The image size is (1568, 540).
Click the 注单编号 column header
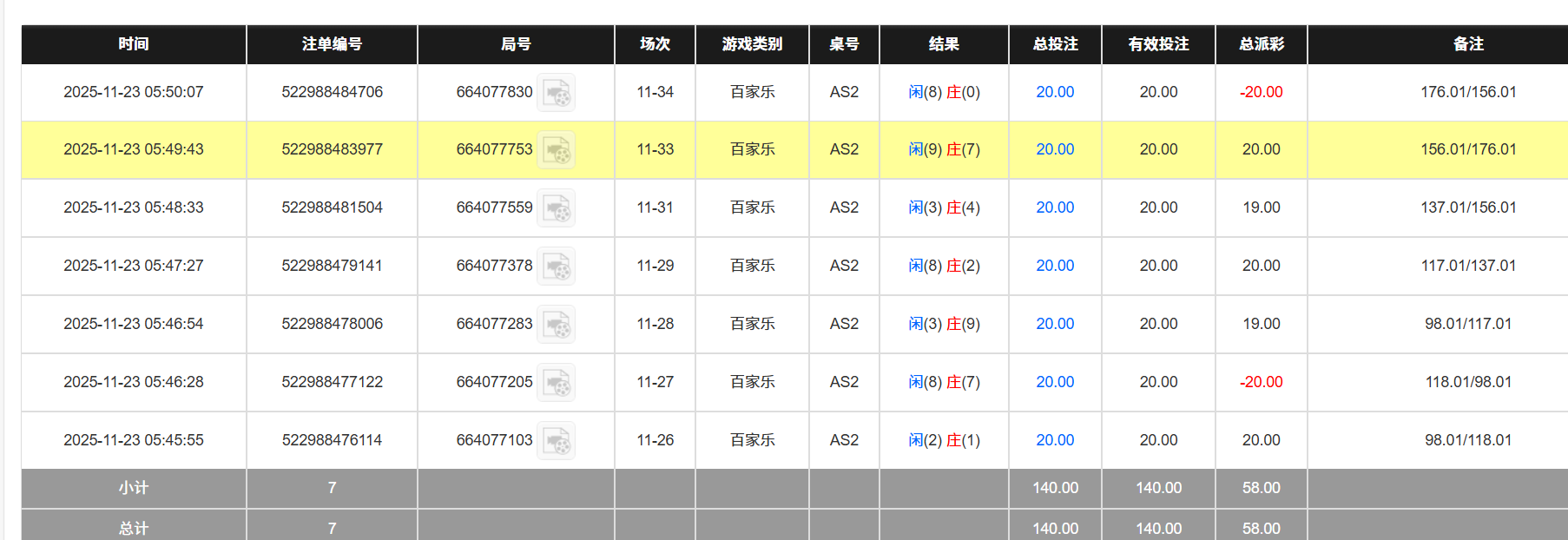pyautogui.click(x=332, y=44)
